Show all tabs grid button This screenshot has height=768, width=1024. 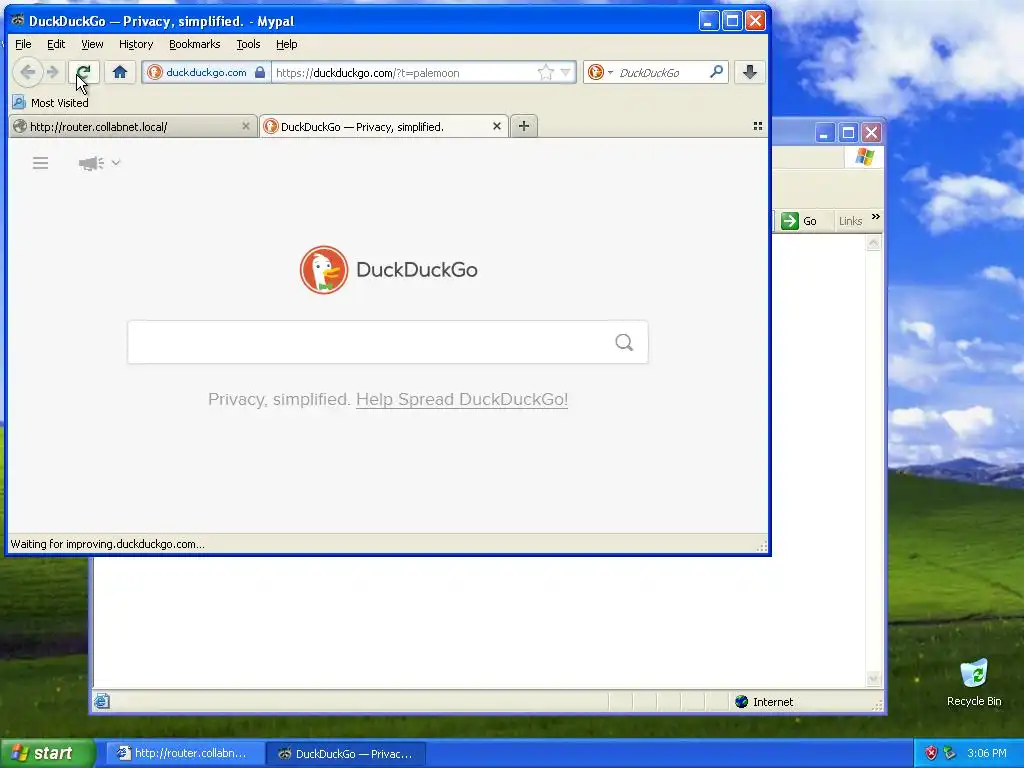click(758, 126)
